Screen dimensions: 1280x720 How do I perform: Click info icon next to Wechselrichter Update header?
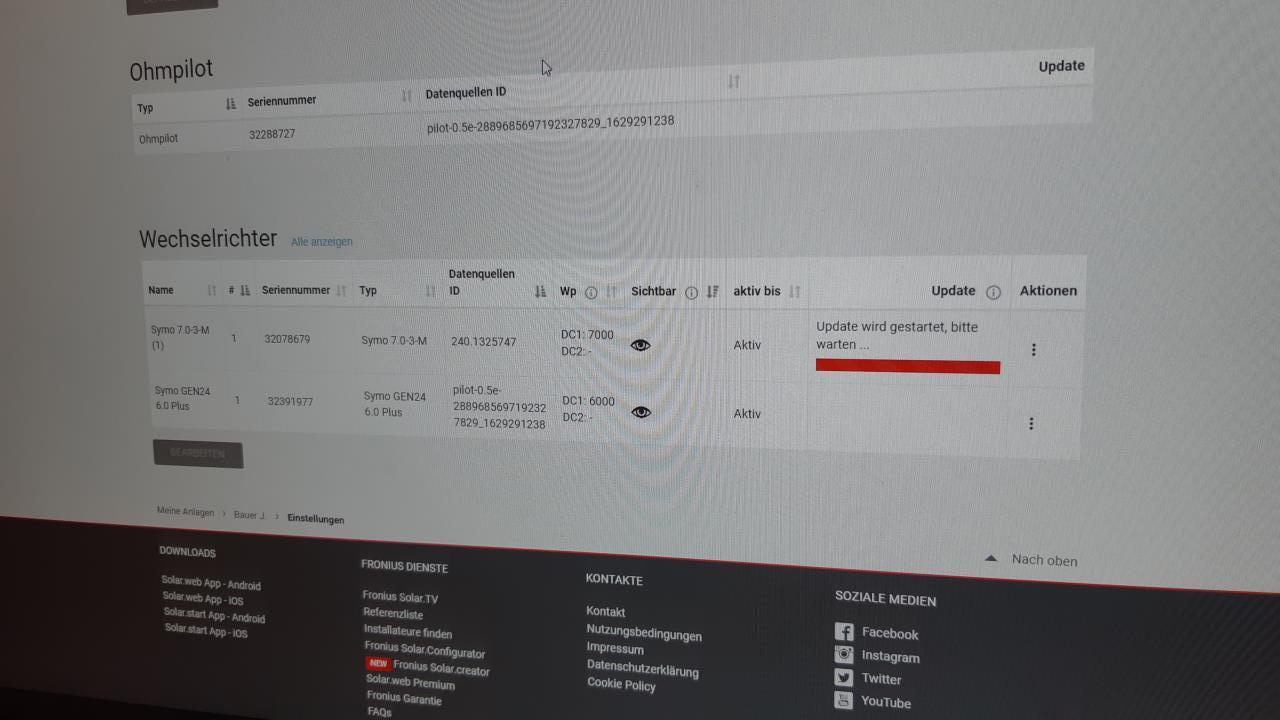click(993, 292)
